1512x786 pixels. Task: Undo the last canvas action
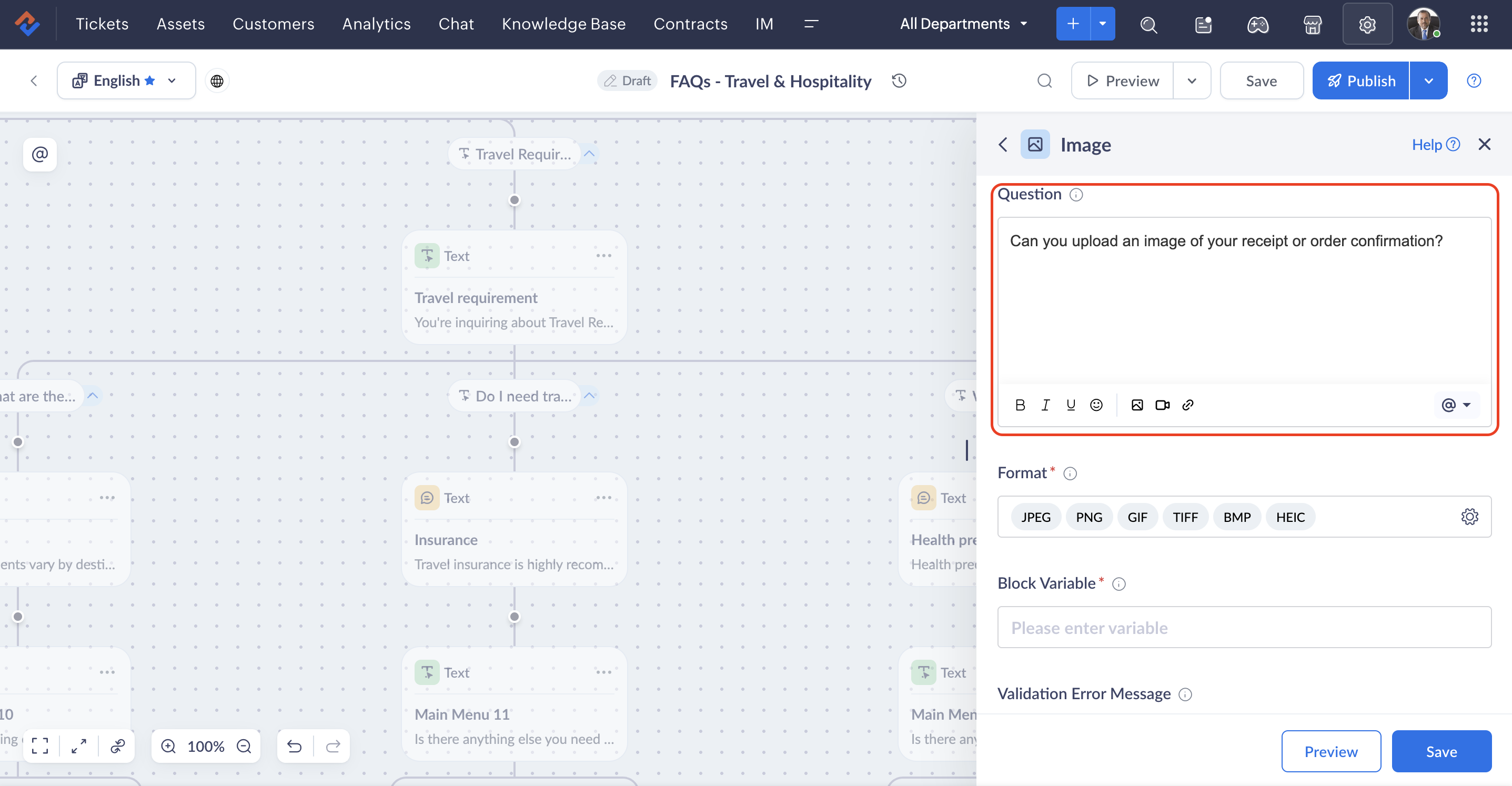click(295, 746)
